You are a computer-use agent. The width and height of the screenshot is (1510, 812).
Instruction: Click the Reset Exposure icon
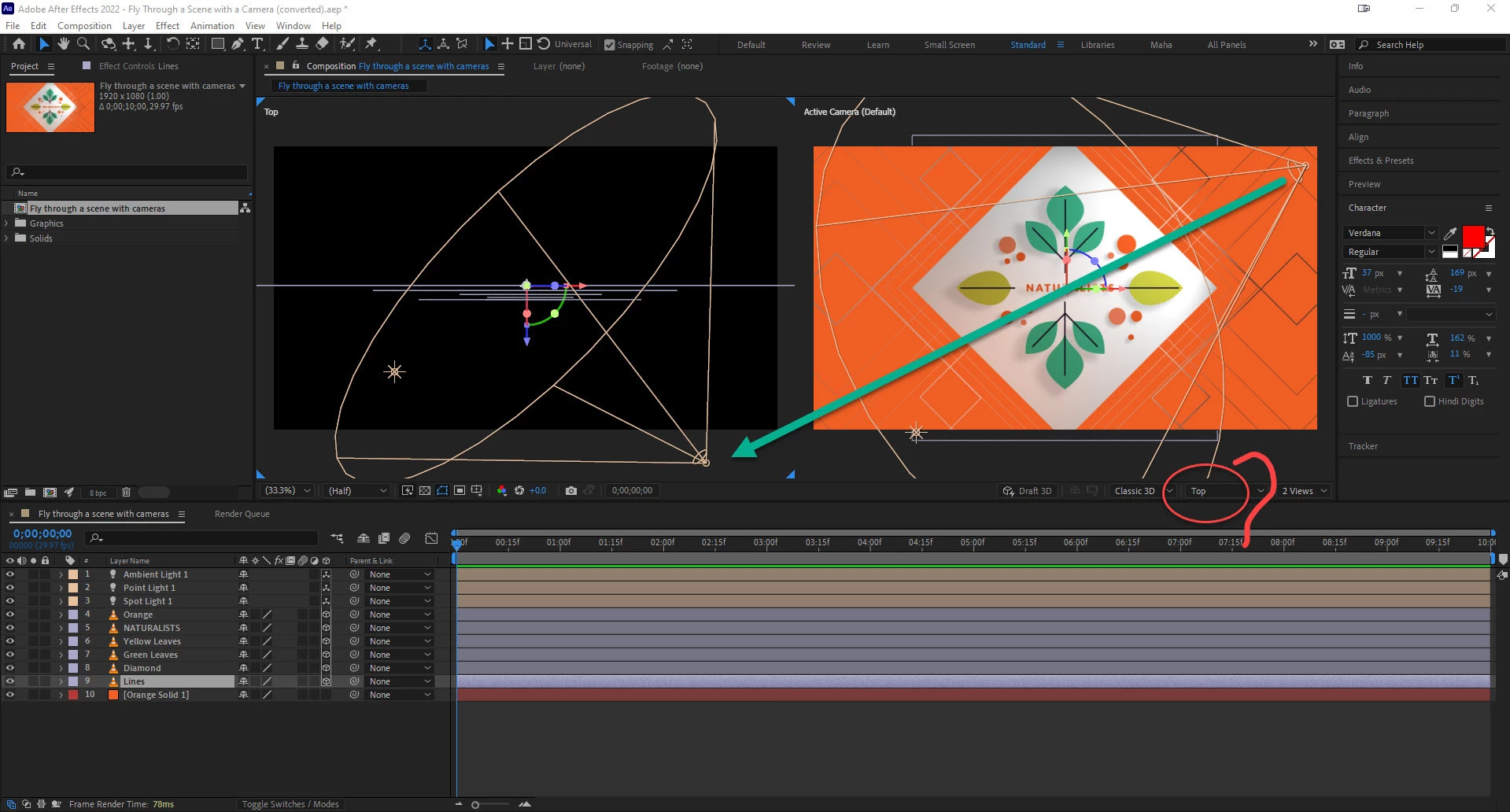tap(519, 490)
